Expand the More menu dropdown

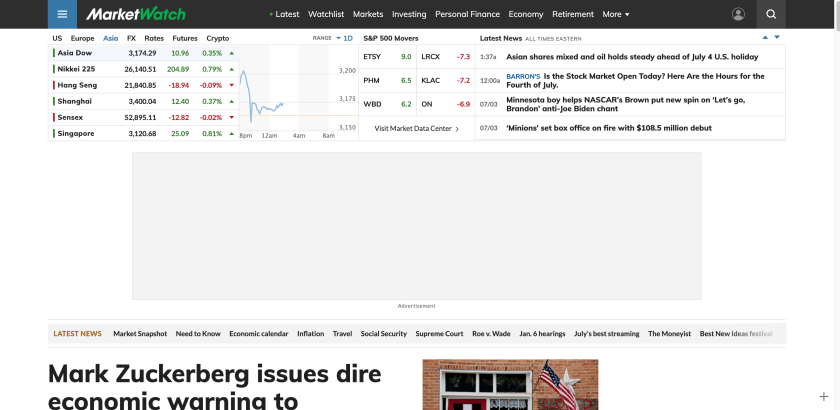(616, 14)
